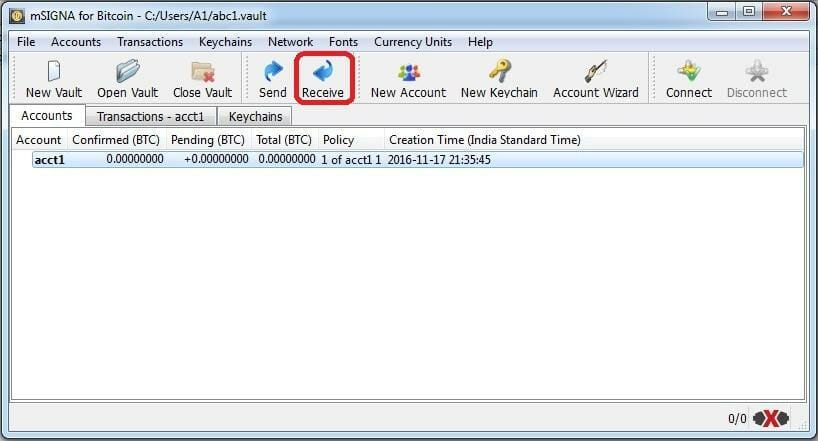Maximize the mSIGNA window
The image size is (818, 441).
pos(749,12)
